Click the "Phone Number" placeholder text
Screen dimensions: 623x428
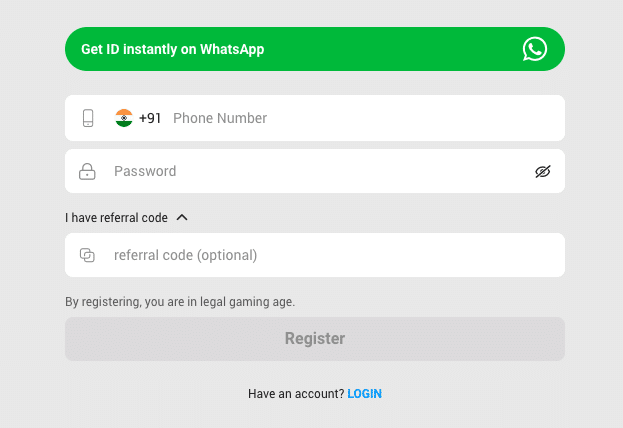click(x=220, y=118)
